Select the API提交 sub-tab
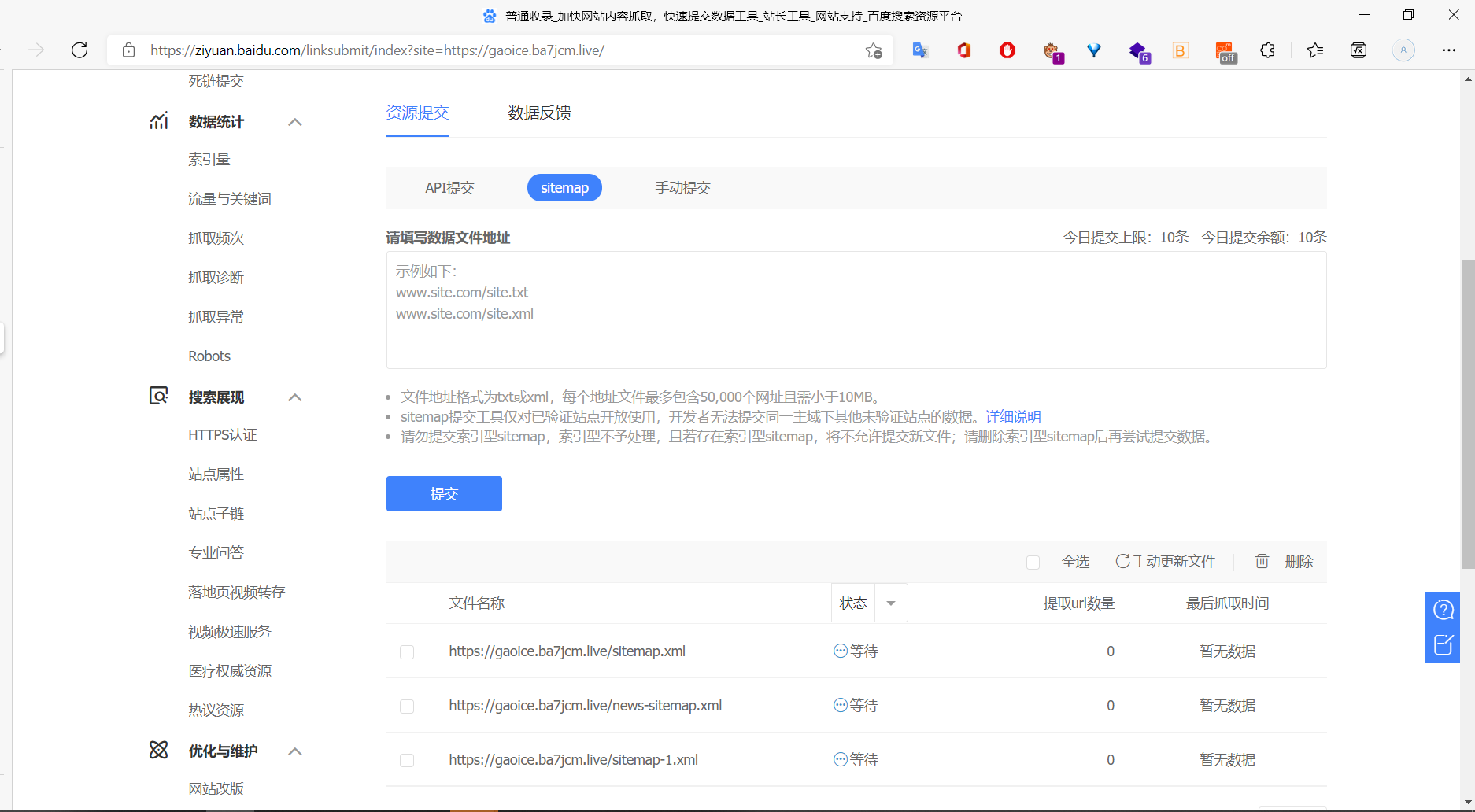 pos(450,188)
